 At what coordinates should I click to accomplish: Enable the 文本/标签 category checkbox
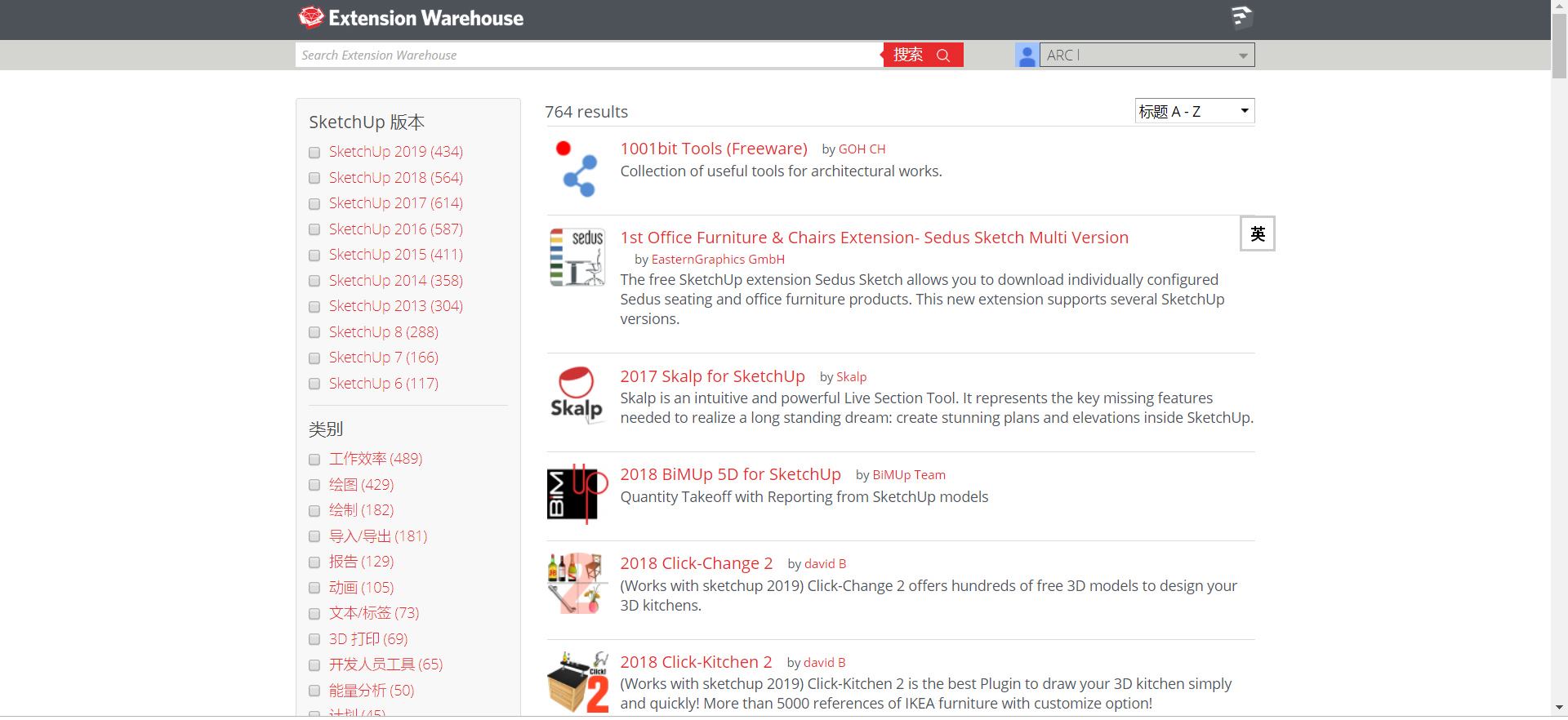pyautogui.click(x=314, y=614)
